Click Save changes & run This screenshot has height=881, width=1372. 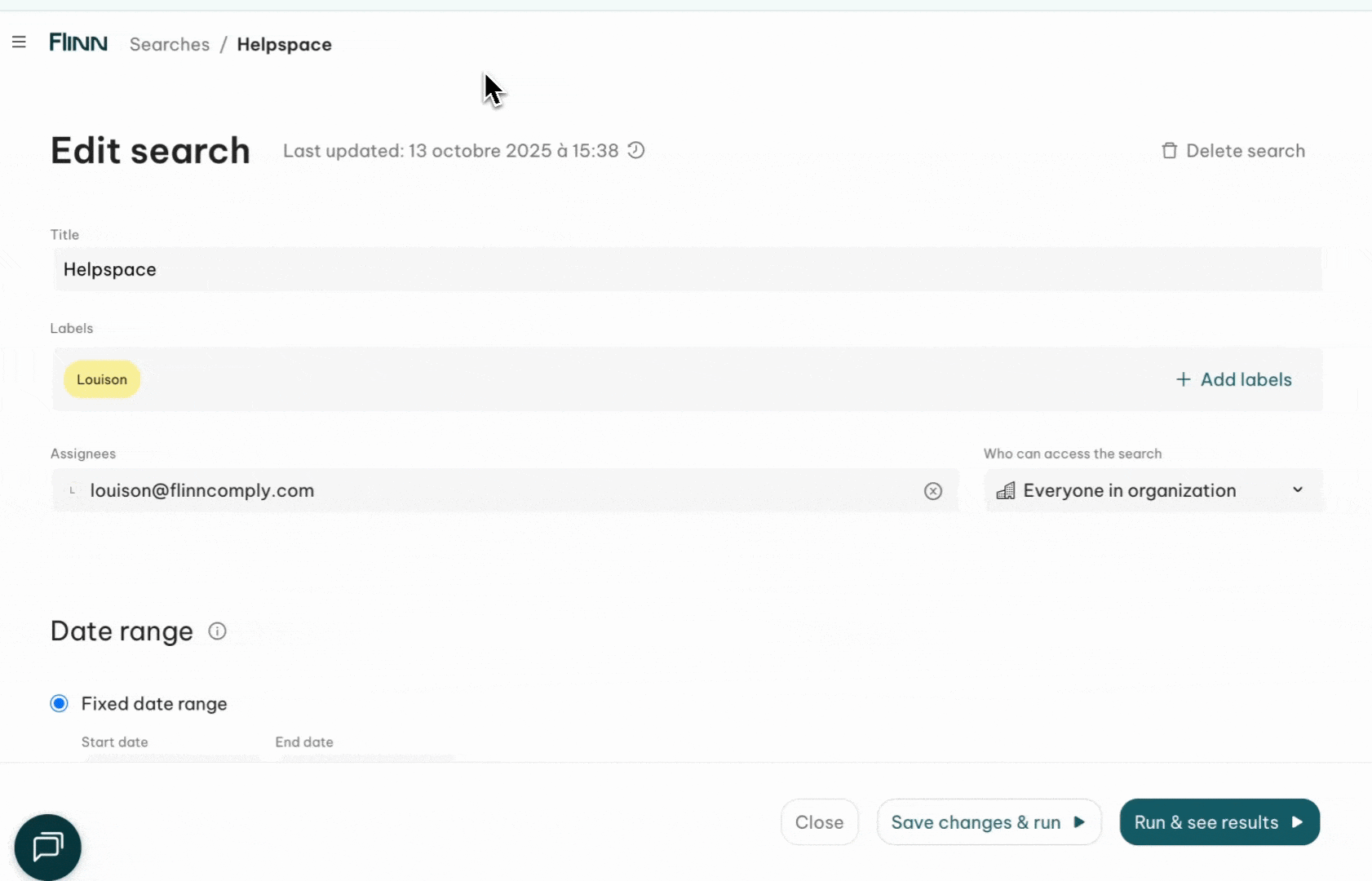tap(988, 822)
